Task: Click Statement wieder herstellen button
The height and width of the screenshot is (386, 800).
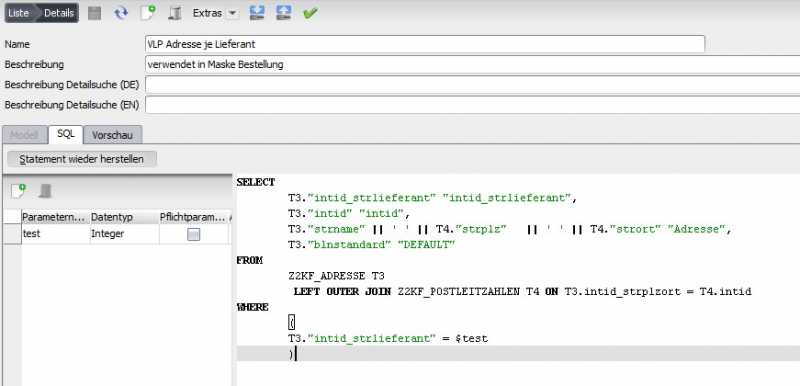Action: [82, 159]
